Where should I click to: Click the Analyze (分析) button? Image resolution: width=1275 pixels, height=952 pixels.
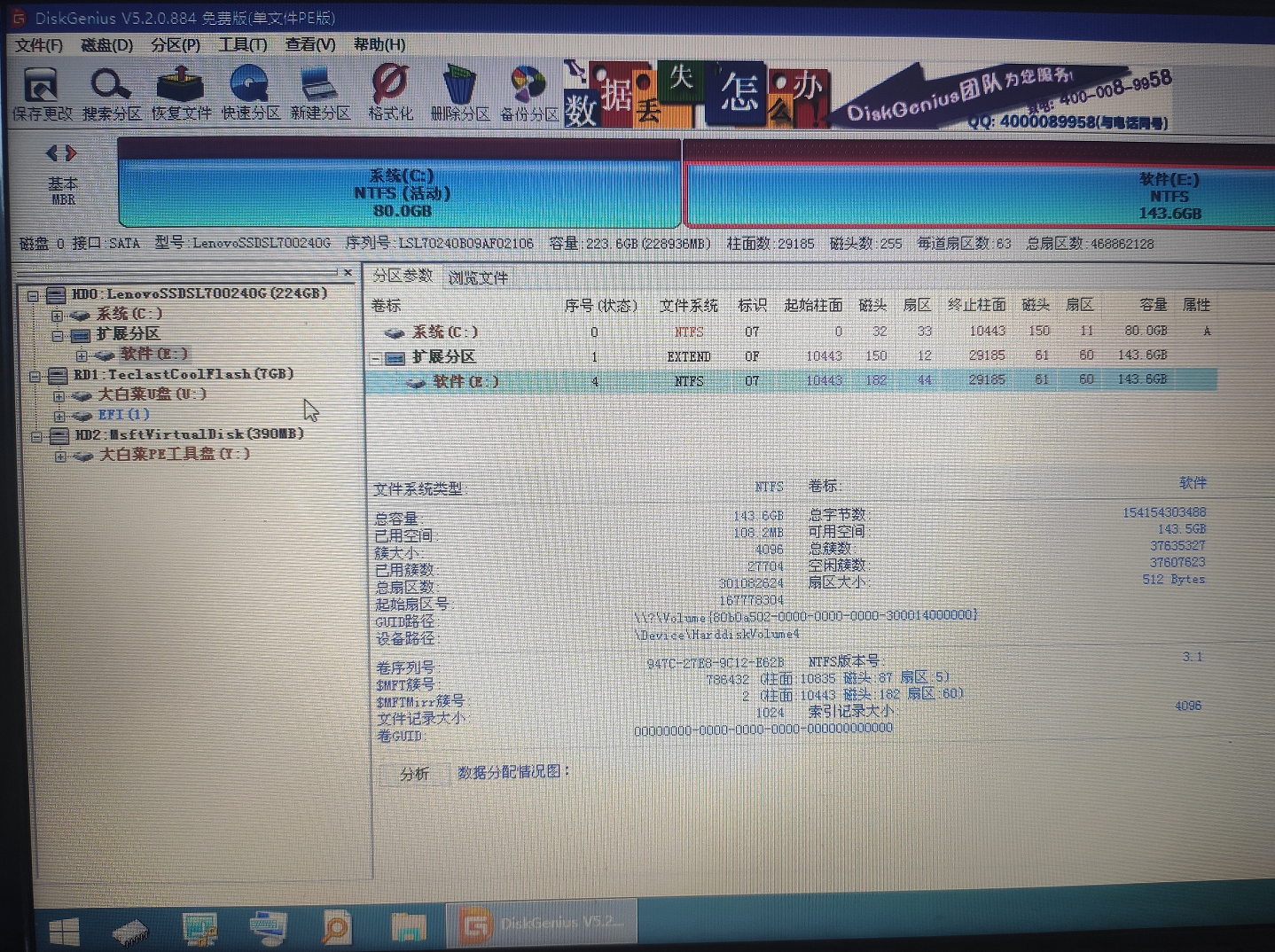[x=413, y=774]
